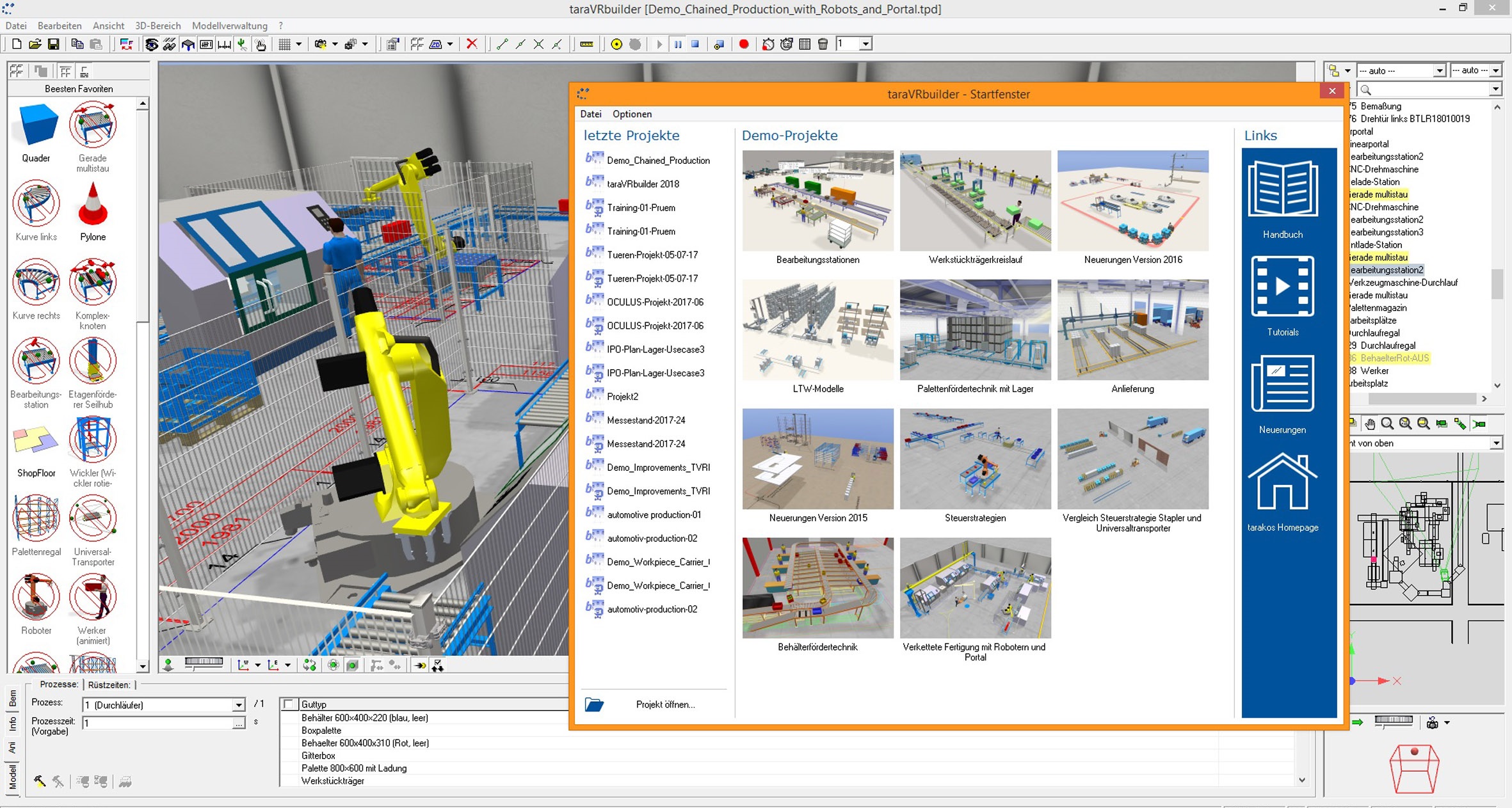Open the object search field dropdown
Screen dimensions: 1512x808
pyautogui.click(x=1496, y=90)
